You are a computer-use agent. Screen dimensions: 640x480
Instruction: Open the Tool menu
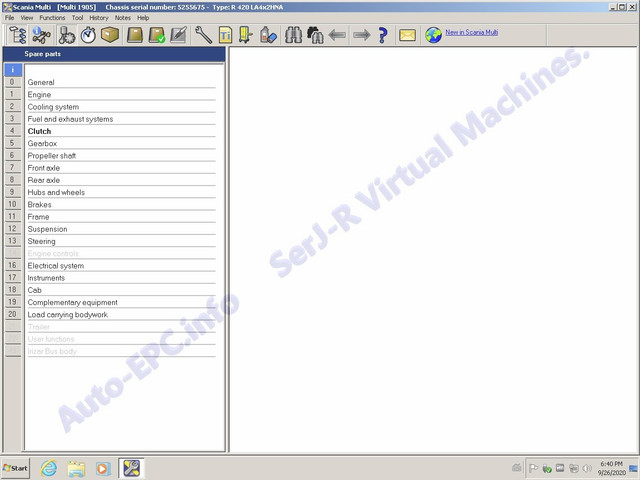(78, 18)
